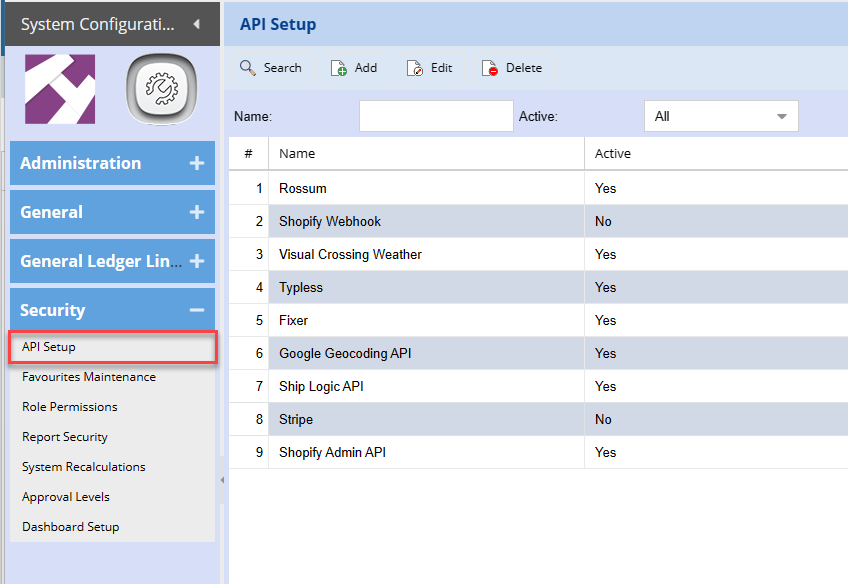Screen dimensions: 848x584
Task: Expand the General Ledger Links section
Action: tap(196, 261)
